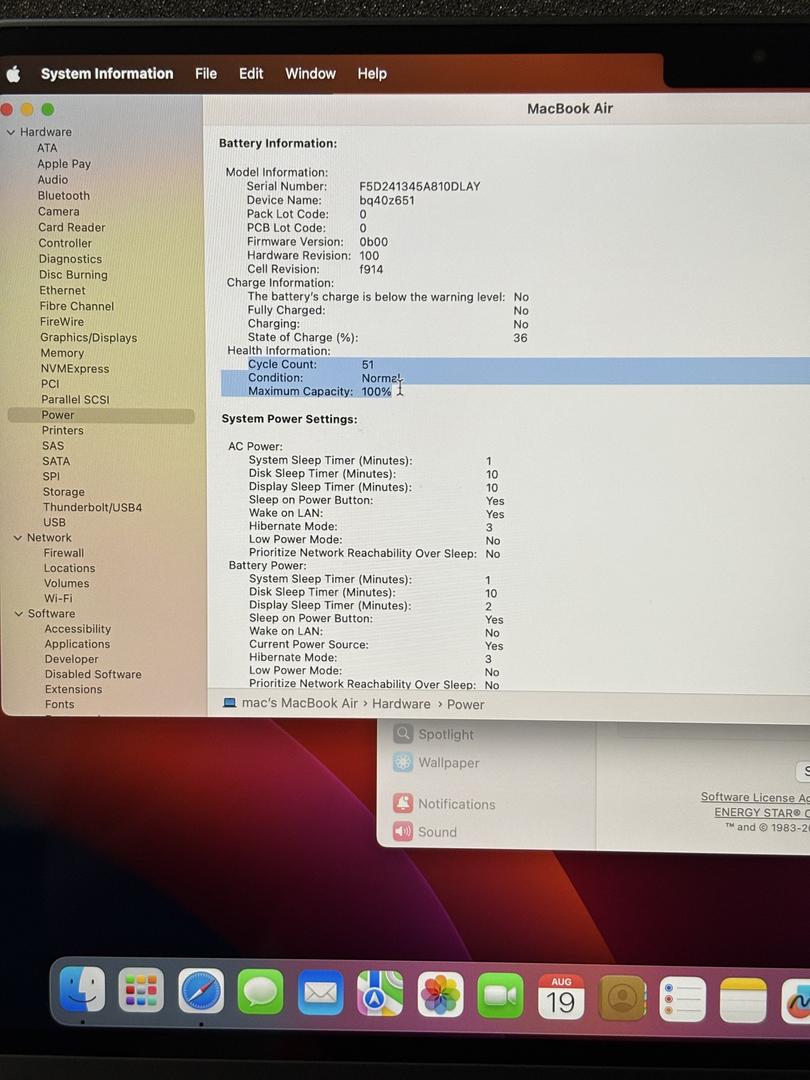Select Memory in the sidebar
Viewport: 810px width, 1080px height.
pos(62,353)
